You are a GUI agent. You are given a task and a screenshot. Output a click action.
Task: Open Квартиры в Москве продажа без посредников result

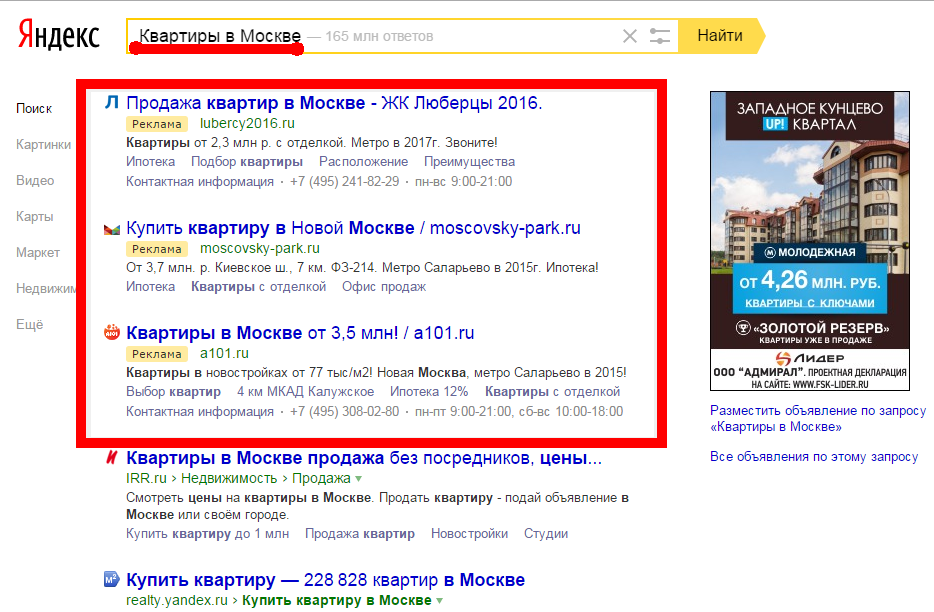click(364, 458)
